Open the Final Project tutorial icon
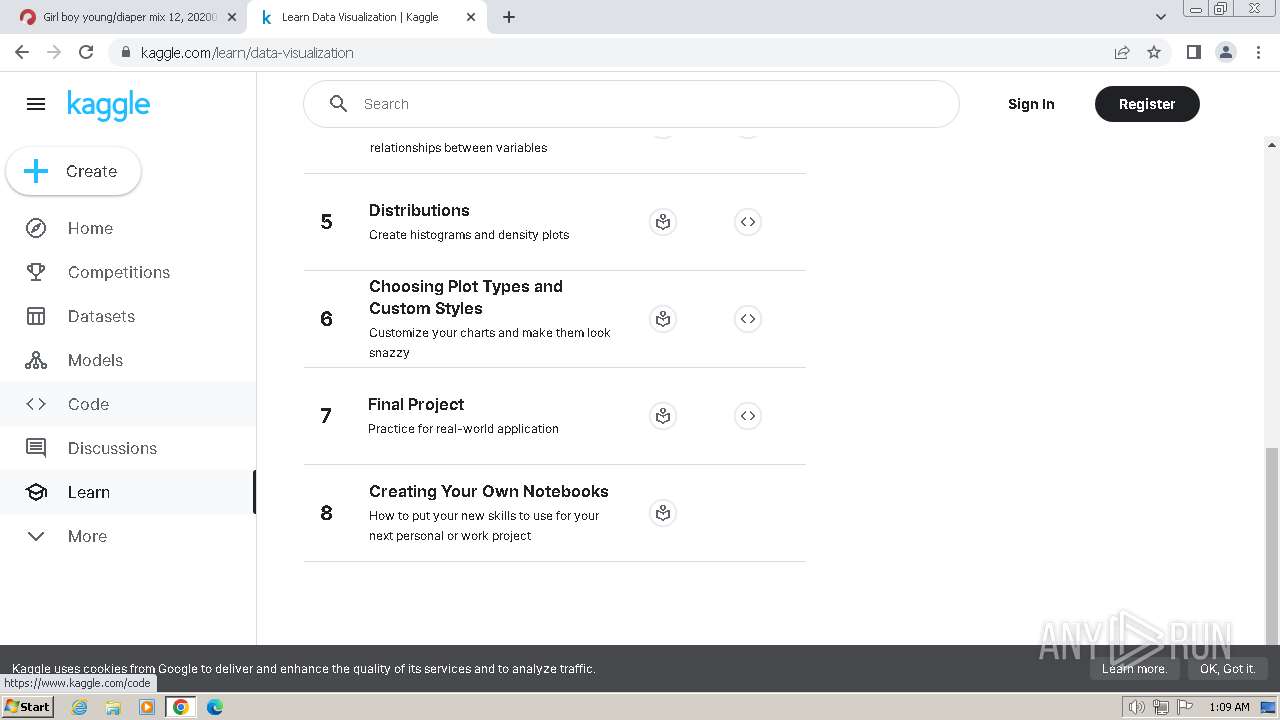The height and width of the screenshot is (720, 1280). coord(663,416)
